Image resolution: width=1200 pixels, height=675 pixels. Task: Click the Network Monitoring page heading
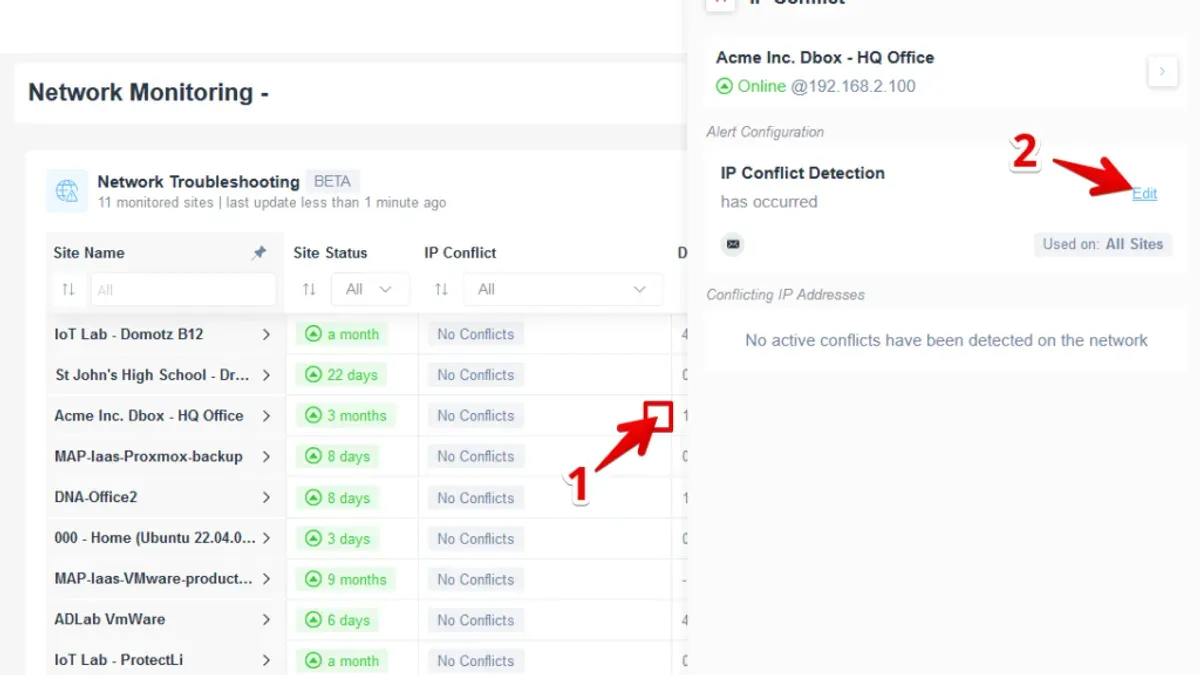click(x=148, y=92)
